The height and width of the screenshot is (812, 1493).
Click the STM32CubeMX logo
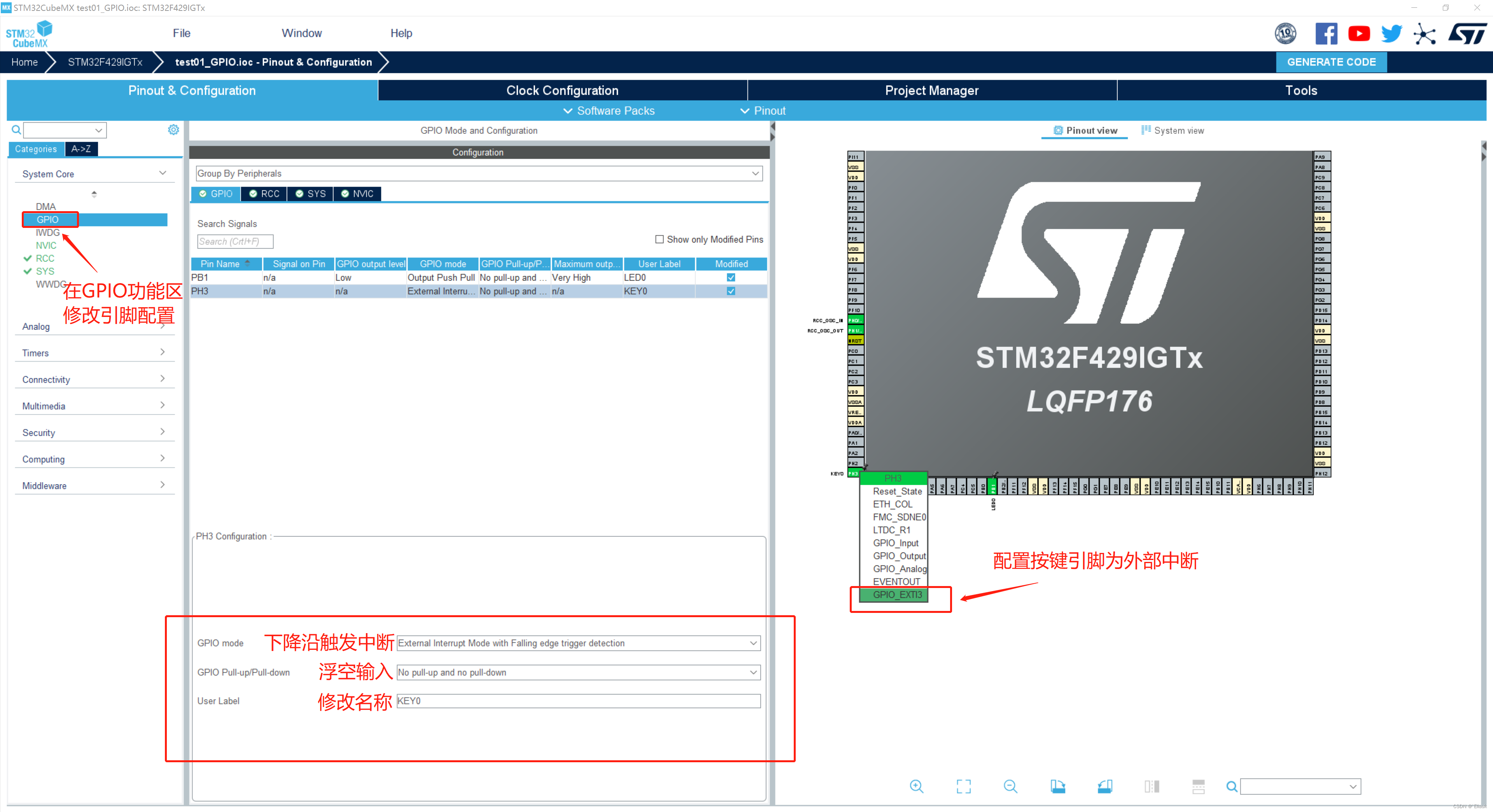[28, 33]
